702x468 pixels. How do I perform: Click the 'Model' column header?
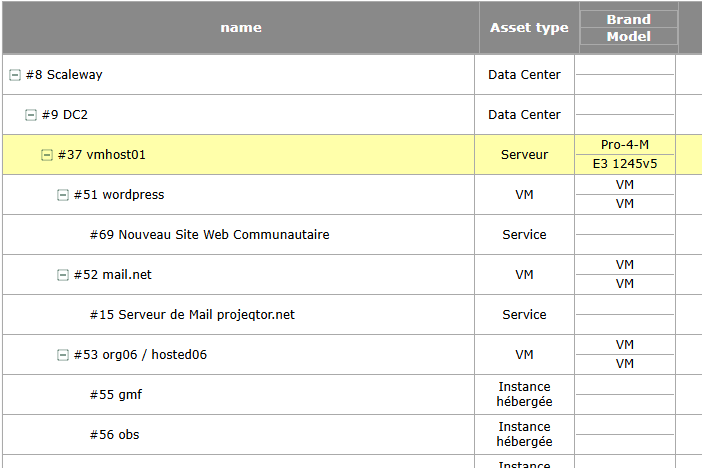(x=628, y=37)
